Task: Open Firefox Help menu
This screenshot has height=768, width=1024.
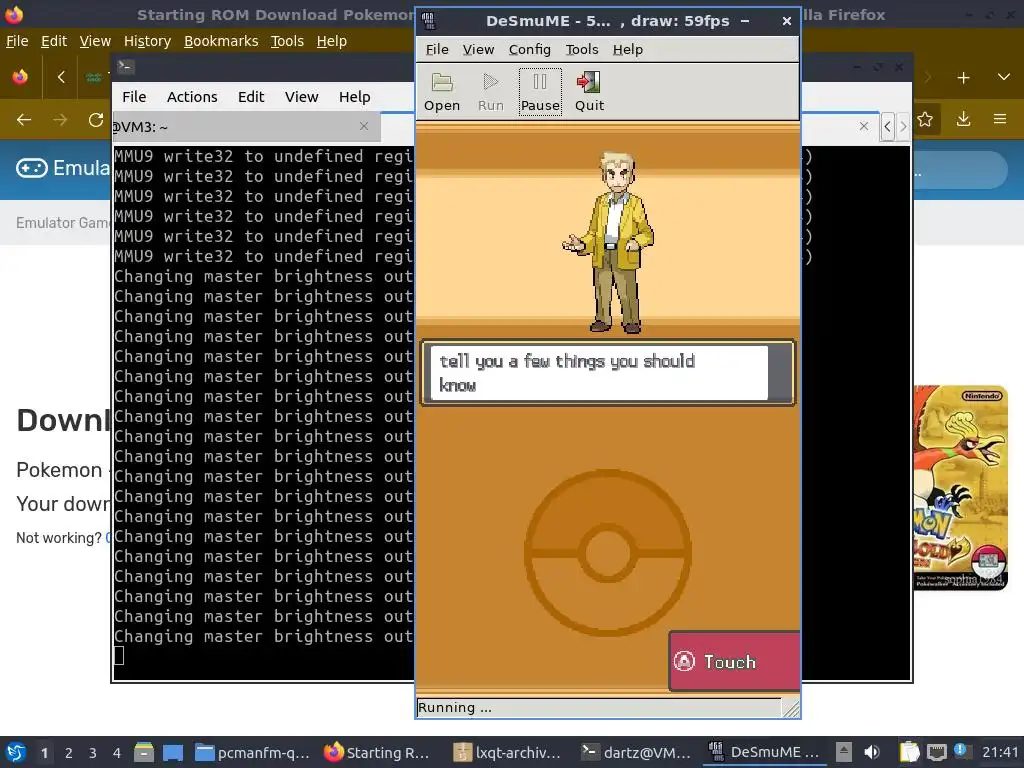Action: pos(332,41)
